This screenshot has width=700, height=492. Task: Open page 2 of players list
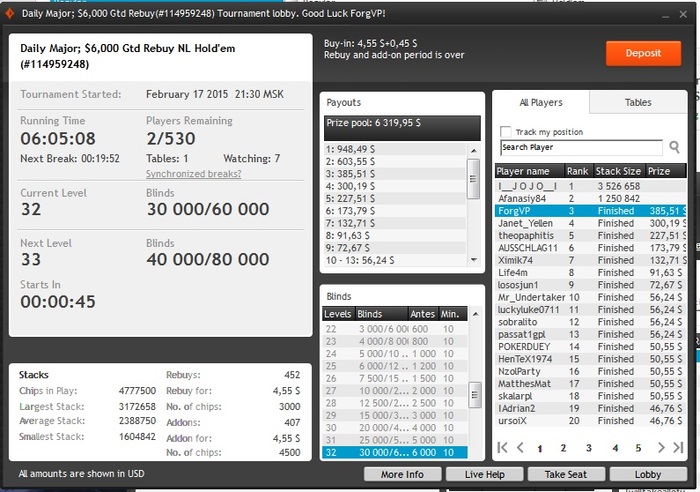tap(563, 448)
